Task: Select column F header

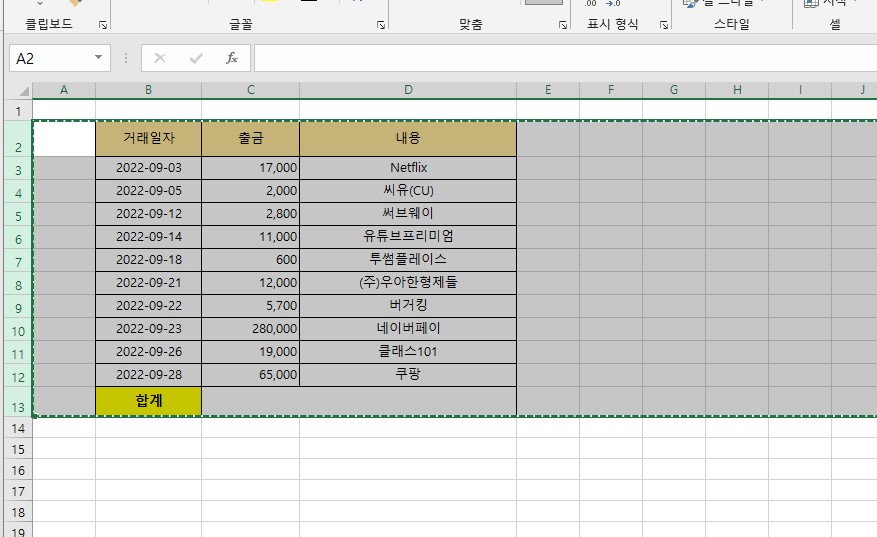Action: [611, 90]
